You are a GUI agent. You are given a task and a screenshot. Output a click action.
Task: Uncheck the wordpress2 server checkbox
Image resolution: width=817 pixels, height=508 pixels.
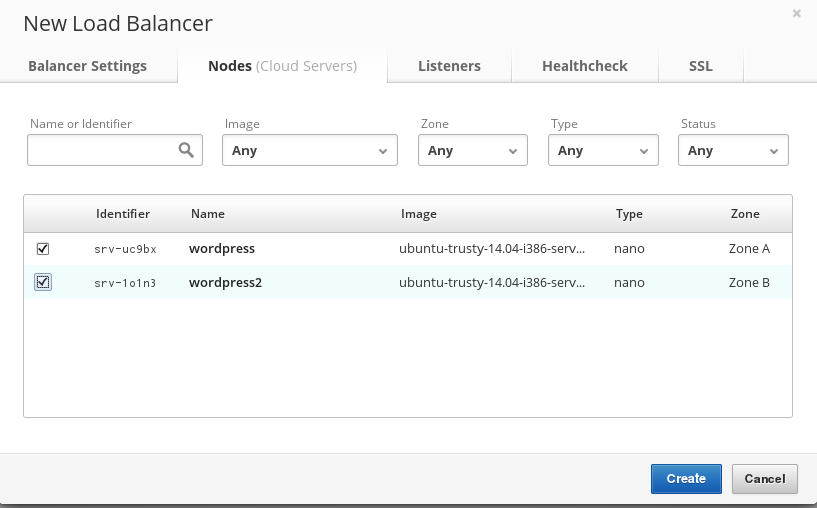click(x=43, y=282)
